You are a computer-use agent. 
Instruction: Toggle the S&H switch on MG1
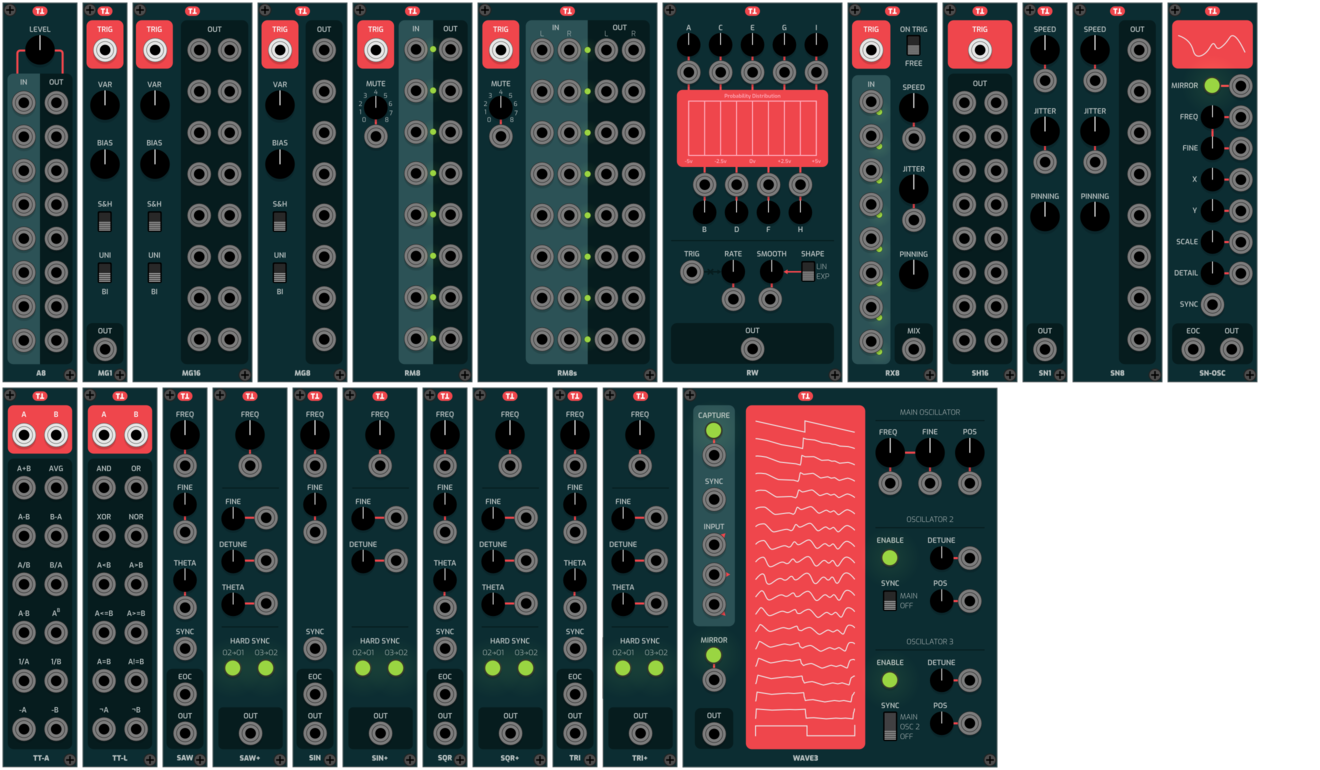coord(105,222)
